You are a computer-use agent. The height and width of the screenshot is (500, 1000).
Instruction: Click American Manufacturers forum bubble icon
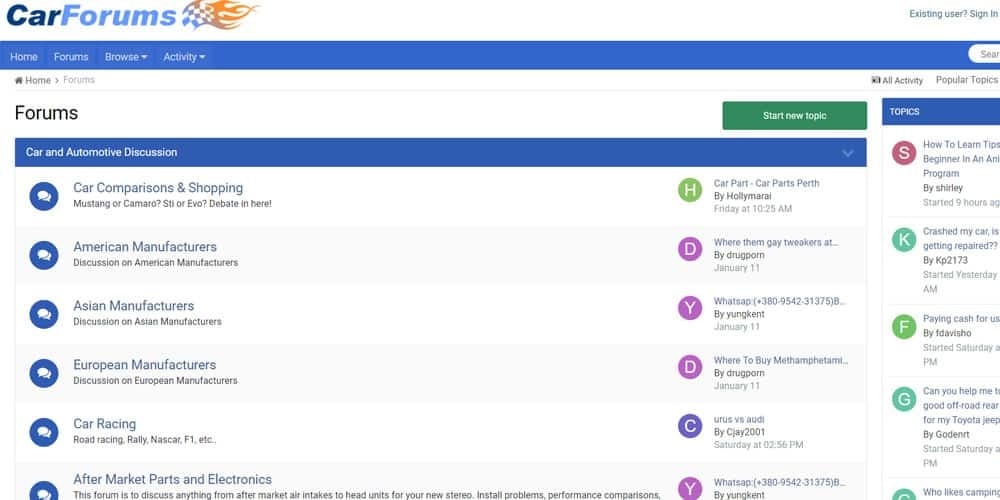click(x=44, y=255)
